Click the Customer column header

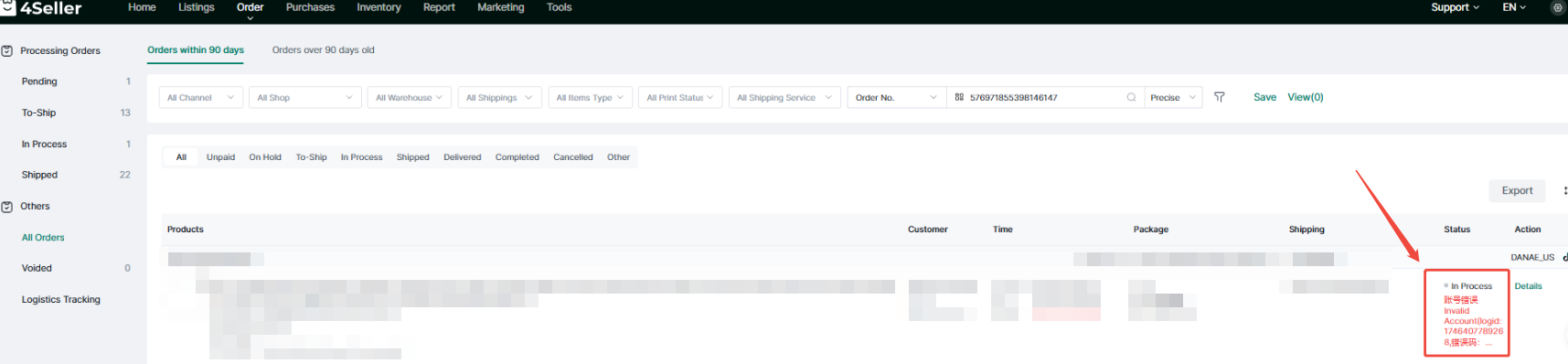927,230
